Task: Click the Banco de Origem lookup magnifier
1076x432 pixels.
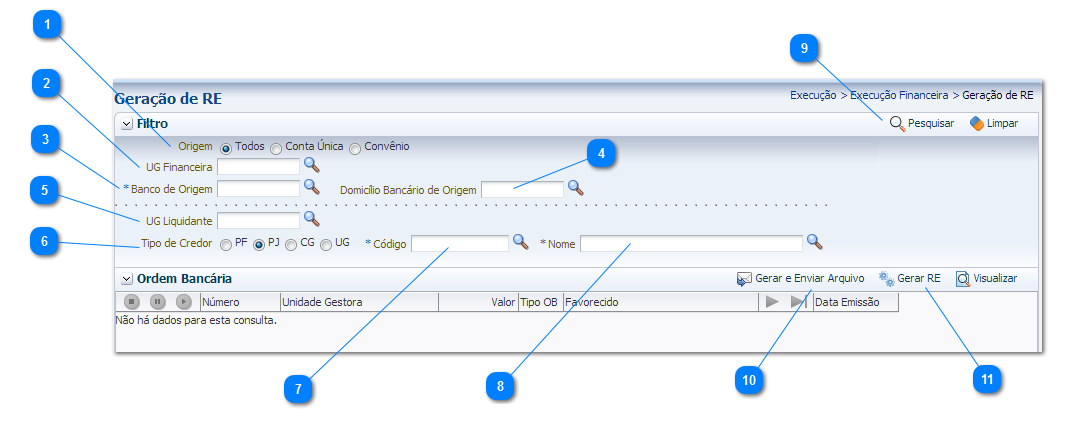Action: [311, 187]
